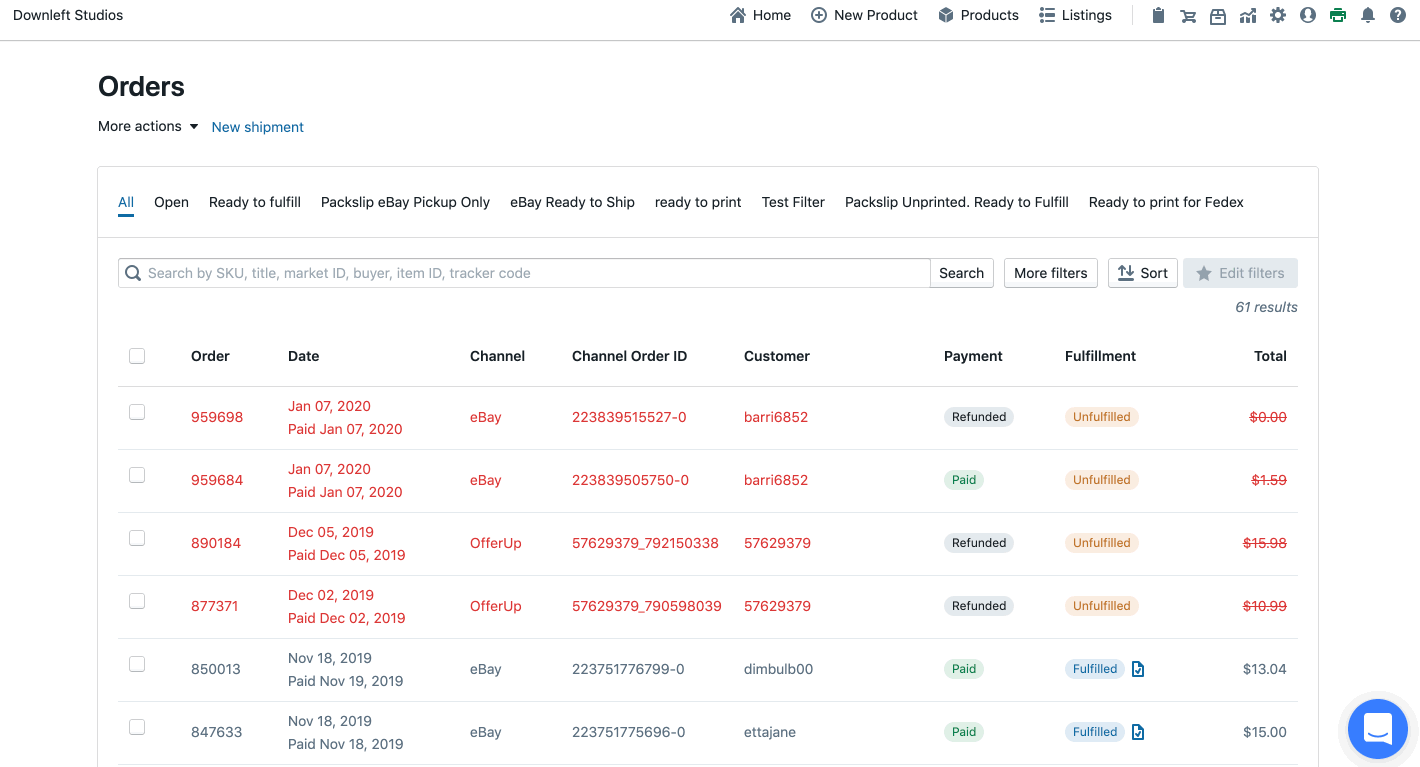
Task: Open order 890184
Action: tap(216, 543)
